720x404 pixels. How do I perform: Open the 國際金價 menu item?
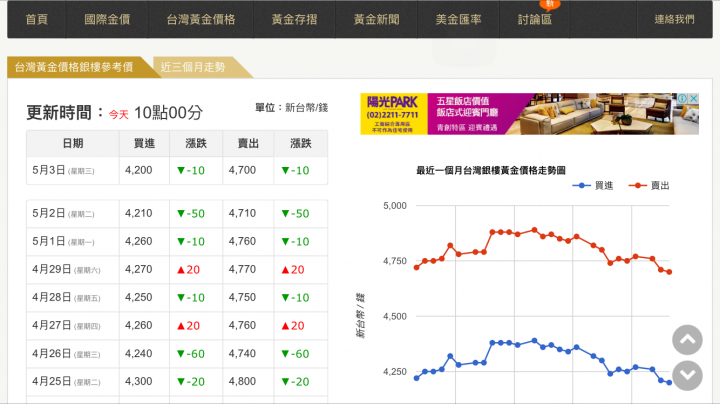[x=107, y=19]
